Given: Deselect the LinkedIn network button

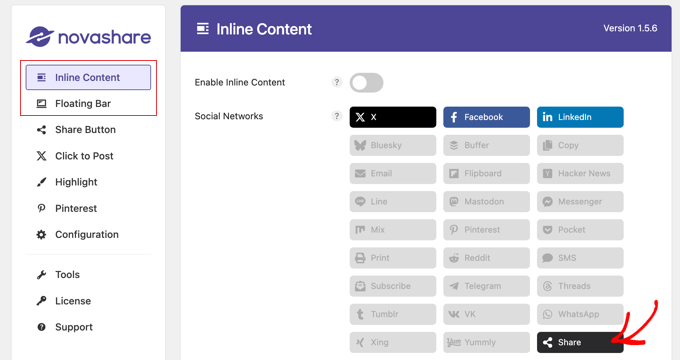Looking at the screenshot, I should tap(580, 117).
